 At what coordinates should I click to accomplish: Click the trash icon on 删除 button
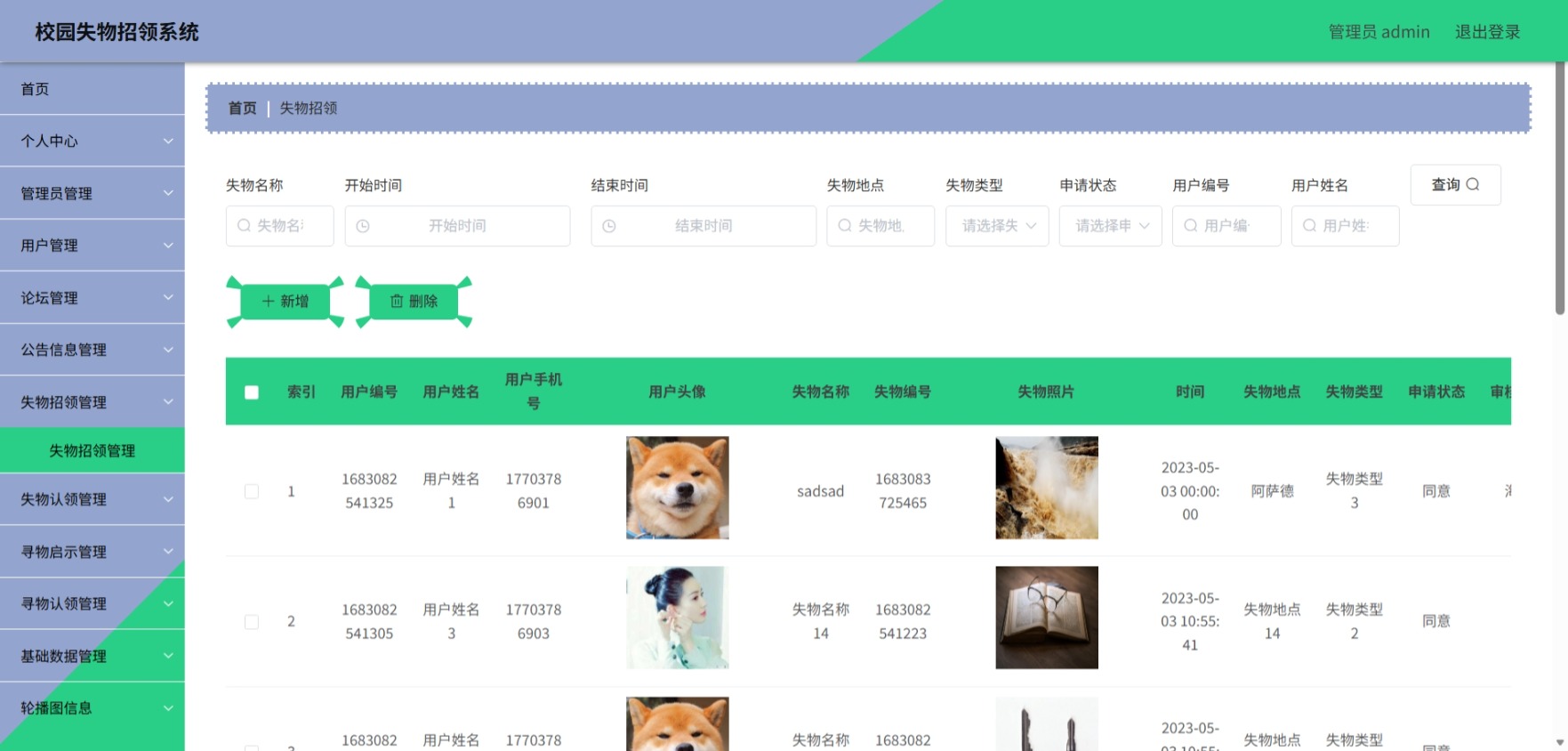click(x=397, y=302)
